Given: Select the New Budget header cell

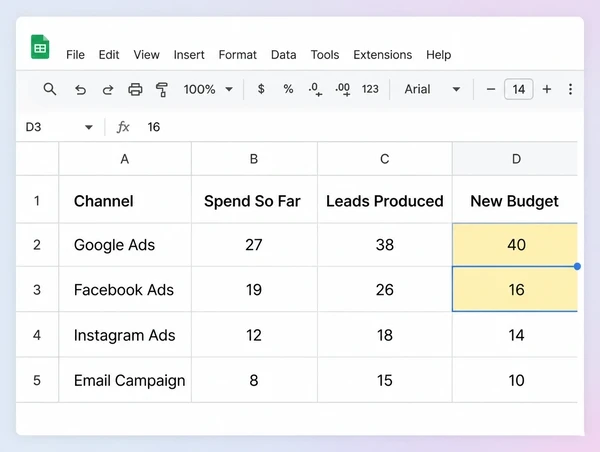Looking at the screenshot, I should click(x=515, y=199).
